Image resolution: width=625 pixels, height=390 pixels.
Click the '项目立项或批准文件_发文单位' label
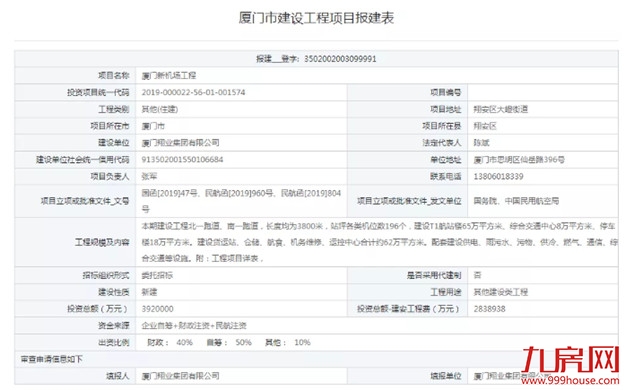pos(409,201)
